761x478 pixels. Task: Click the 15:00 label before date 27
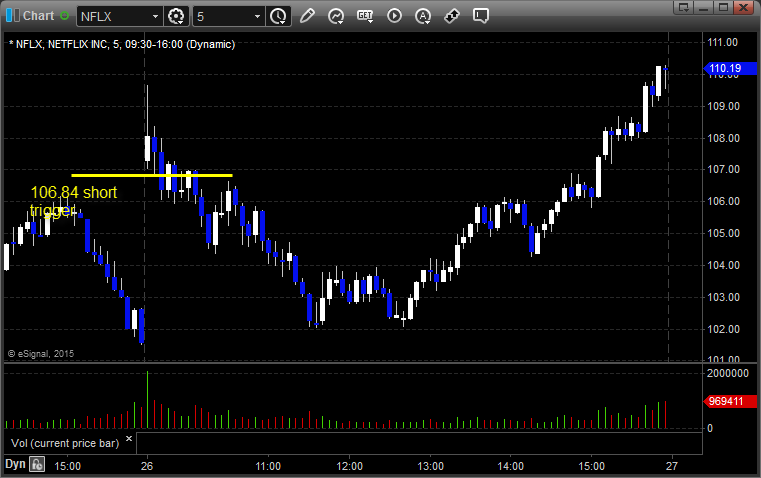(592, 466)
